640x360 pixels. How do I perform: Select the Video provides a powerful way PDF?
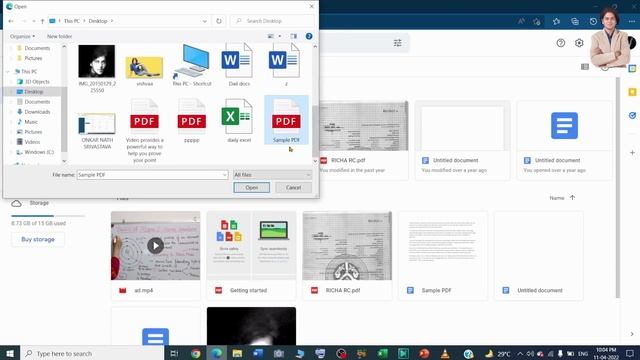pos(144,131)
